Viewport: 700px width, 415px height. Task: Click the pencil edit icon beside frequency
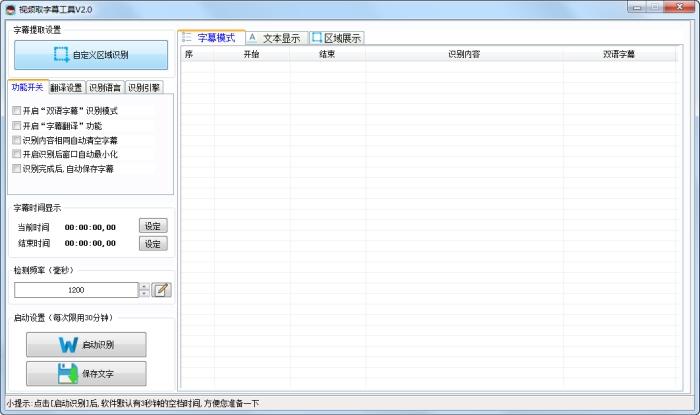[161, 290]
